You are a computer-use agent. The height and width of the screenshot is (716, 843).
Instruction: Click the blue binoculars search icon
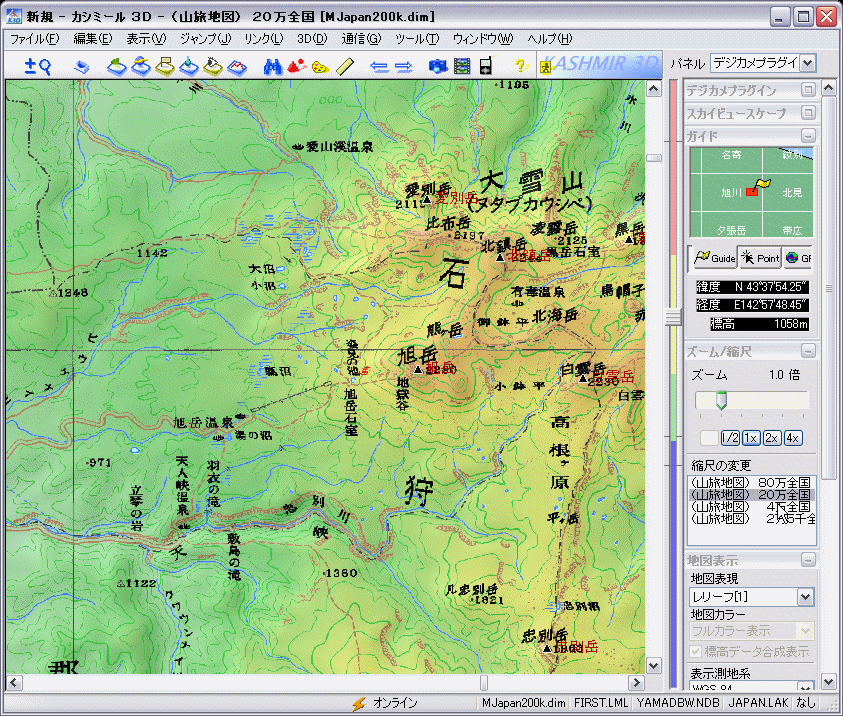[x=273, y=66]
